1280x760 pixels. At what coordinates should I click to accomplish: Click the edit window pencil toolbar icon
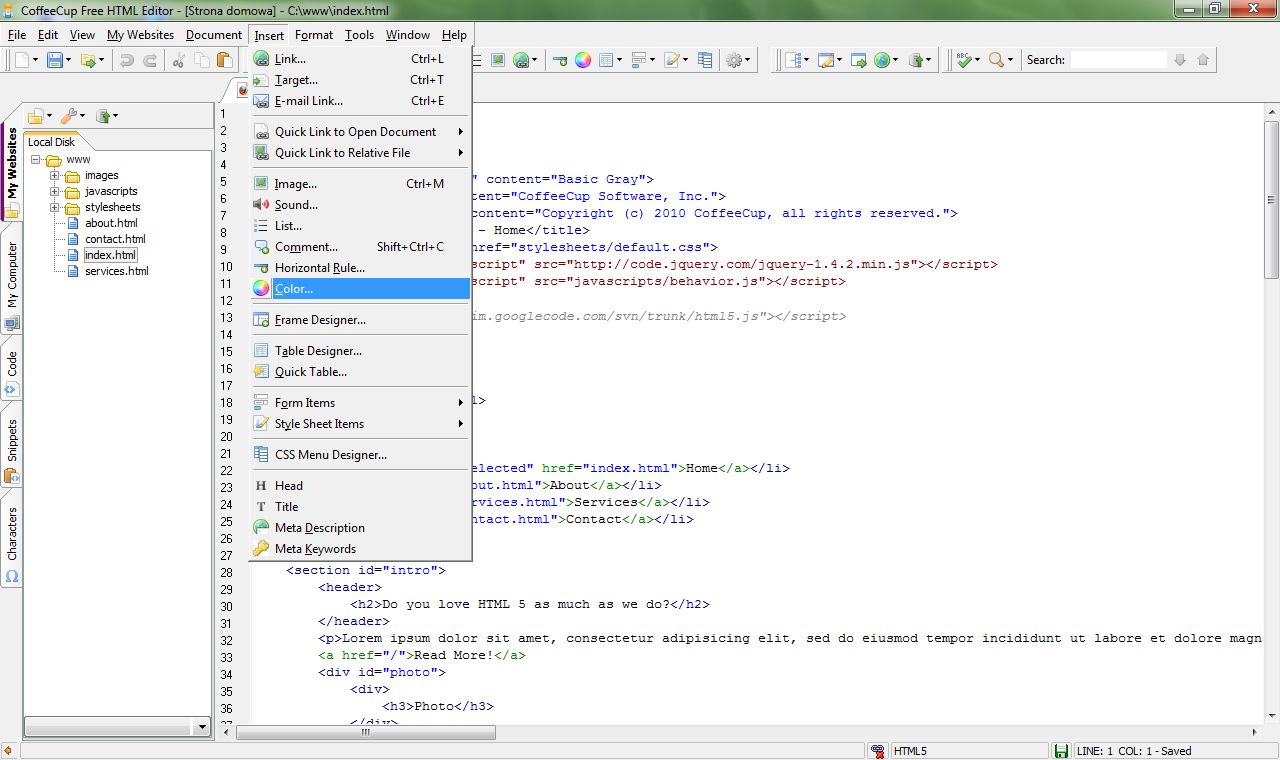click(x=826, y=60)
